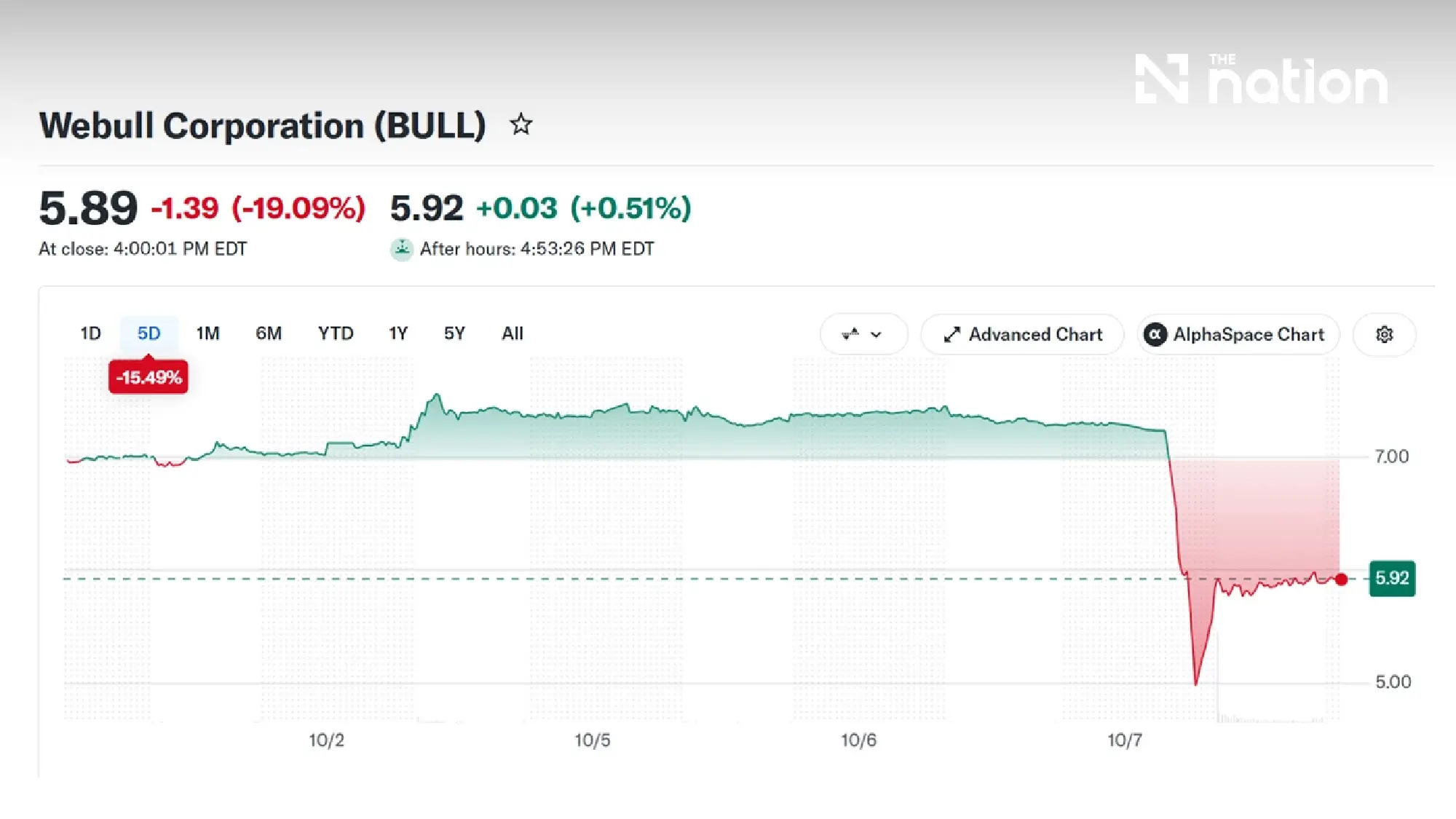Select the 5D time range
The width and height of the screenshot is (1456, 819).
[149, 333]
